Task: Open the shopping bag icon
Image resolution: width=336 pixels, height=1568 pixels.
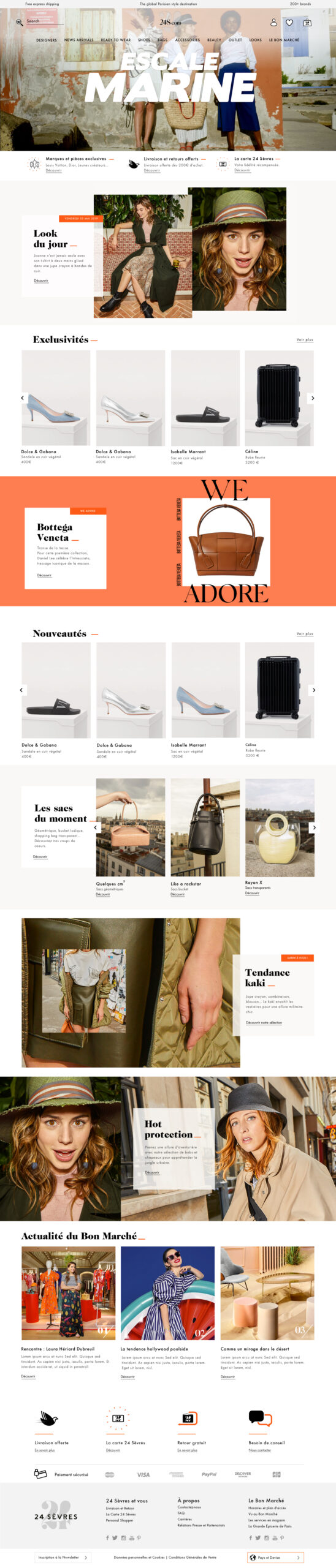Action: point(307,23)
